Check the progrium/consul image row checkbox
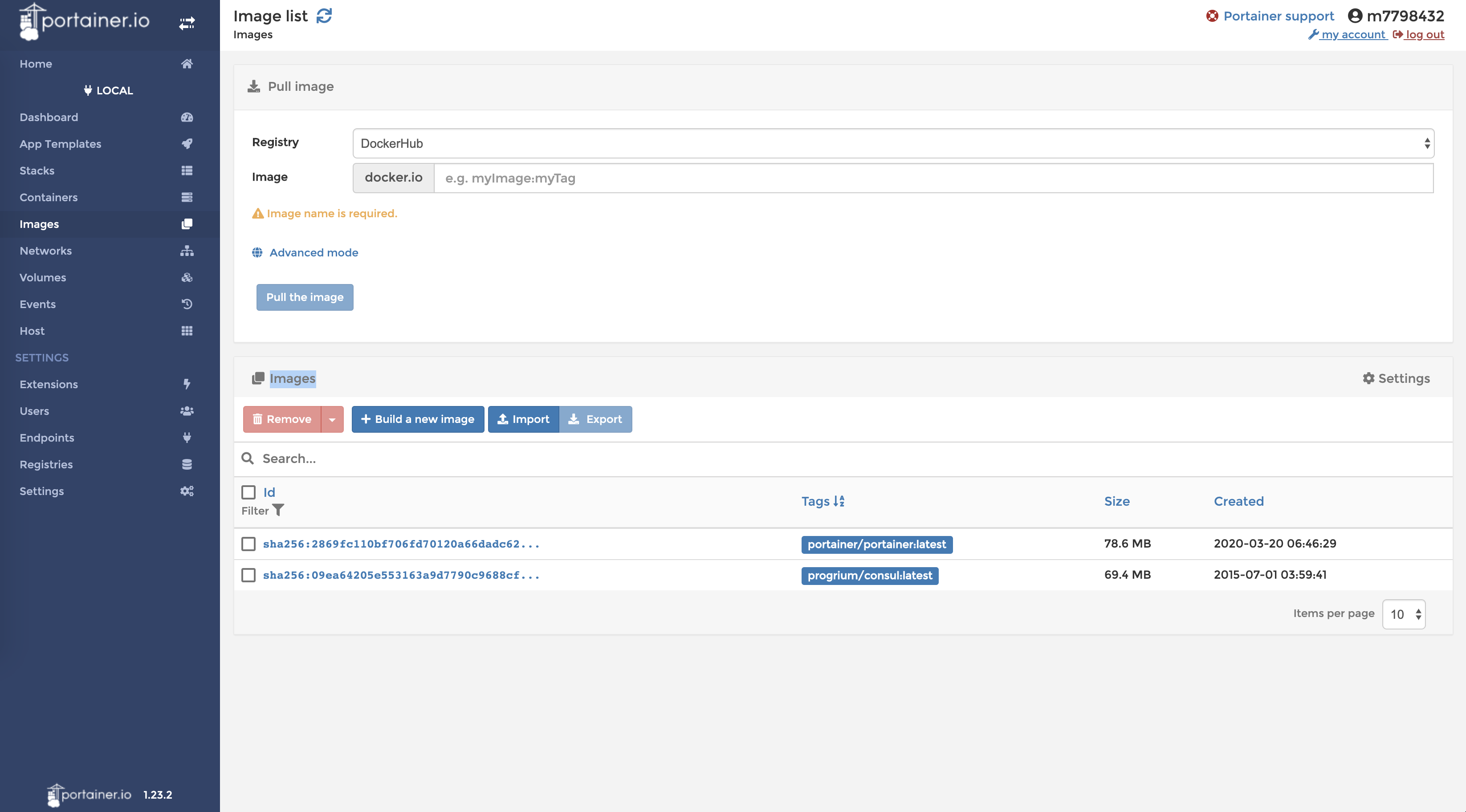This screenshot has width=1466, height=812. point(248,575)
